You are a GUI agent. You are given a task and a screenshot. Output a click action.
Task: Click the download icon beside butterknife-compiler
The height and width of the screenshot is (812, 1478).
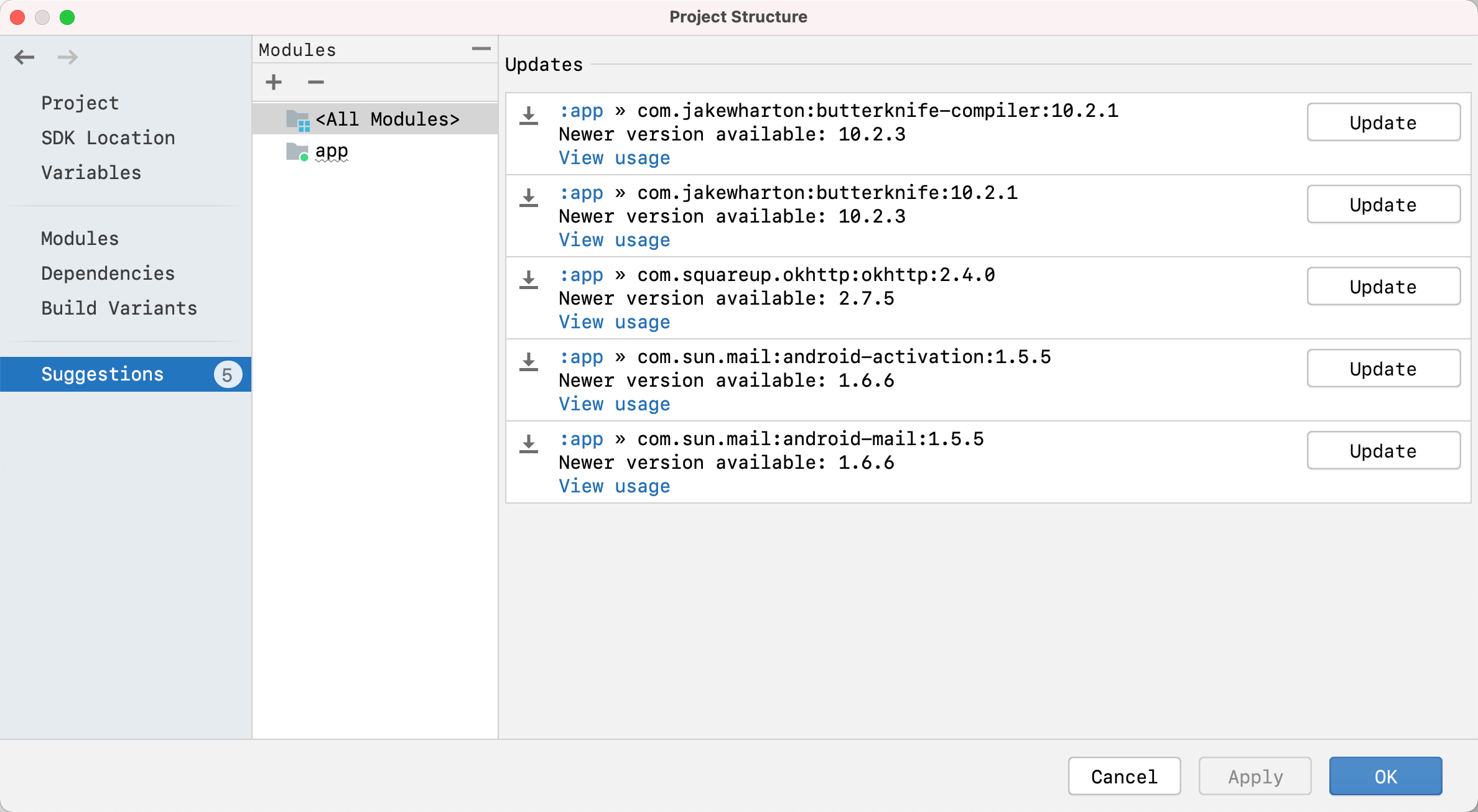click(528, 116)
